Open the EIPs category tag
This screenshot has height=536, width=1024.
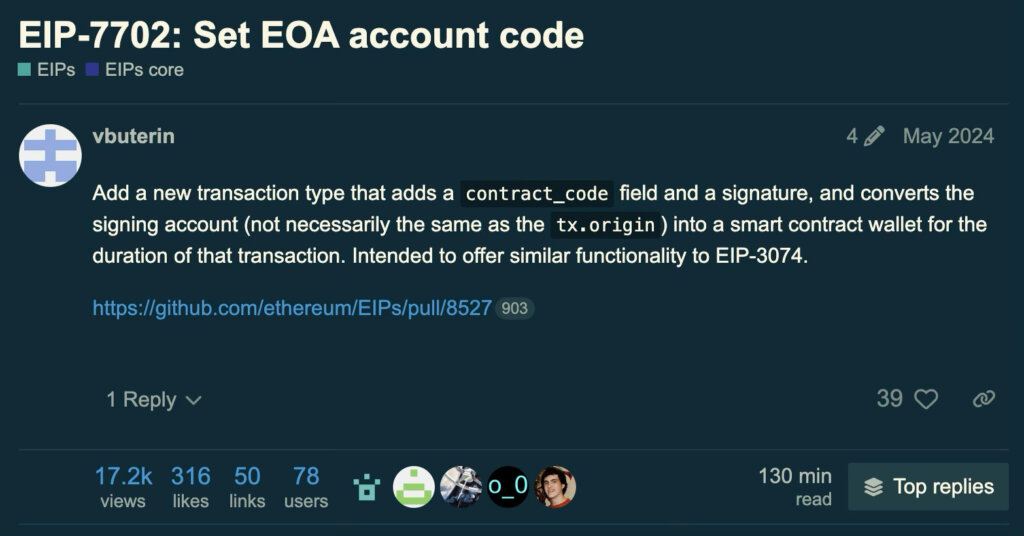pos(46,70)
